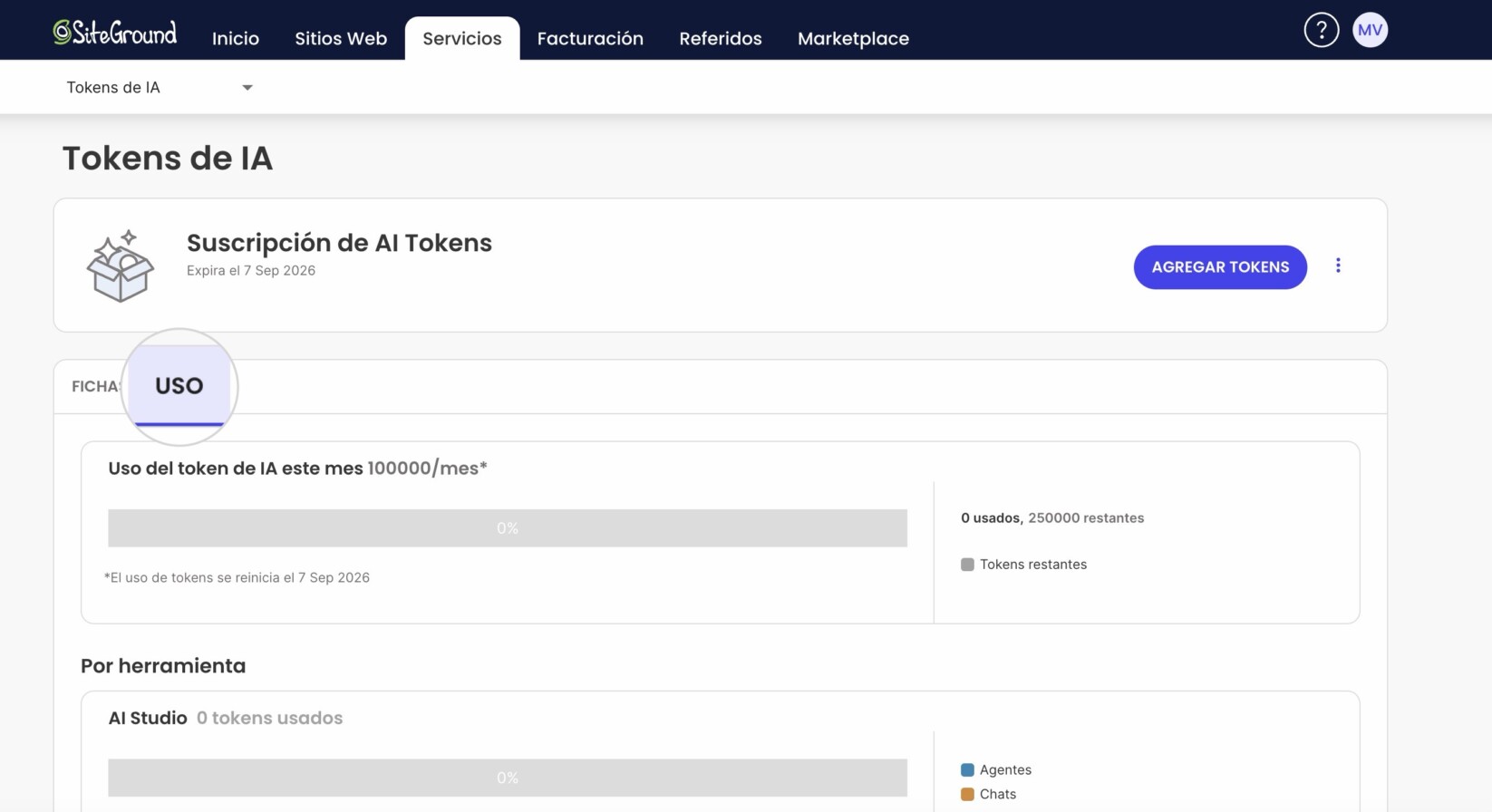The image size is (1492, 812).
Task: Select the USO tab
Action: coord(179,386)
